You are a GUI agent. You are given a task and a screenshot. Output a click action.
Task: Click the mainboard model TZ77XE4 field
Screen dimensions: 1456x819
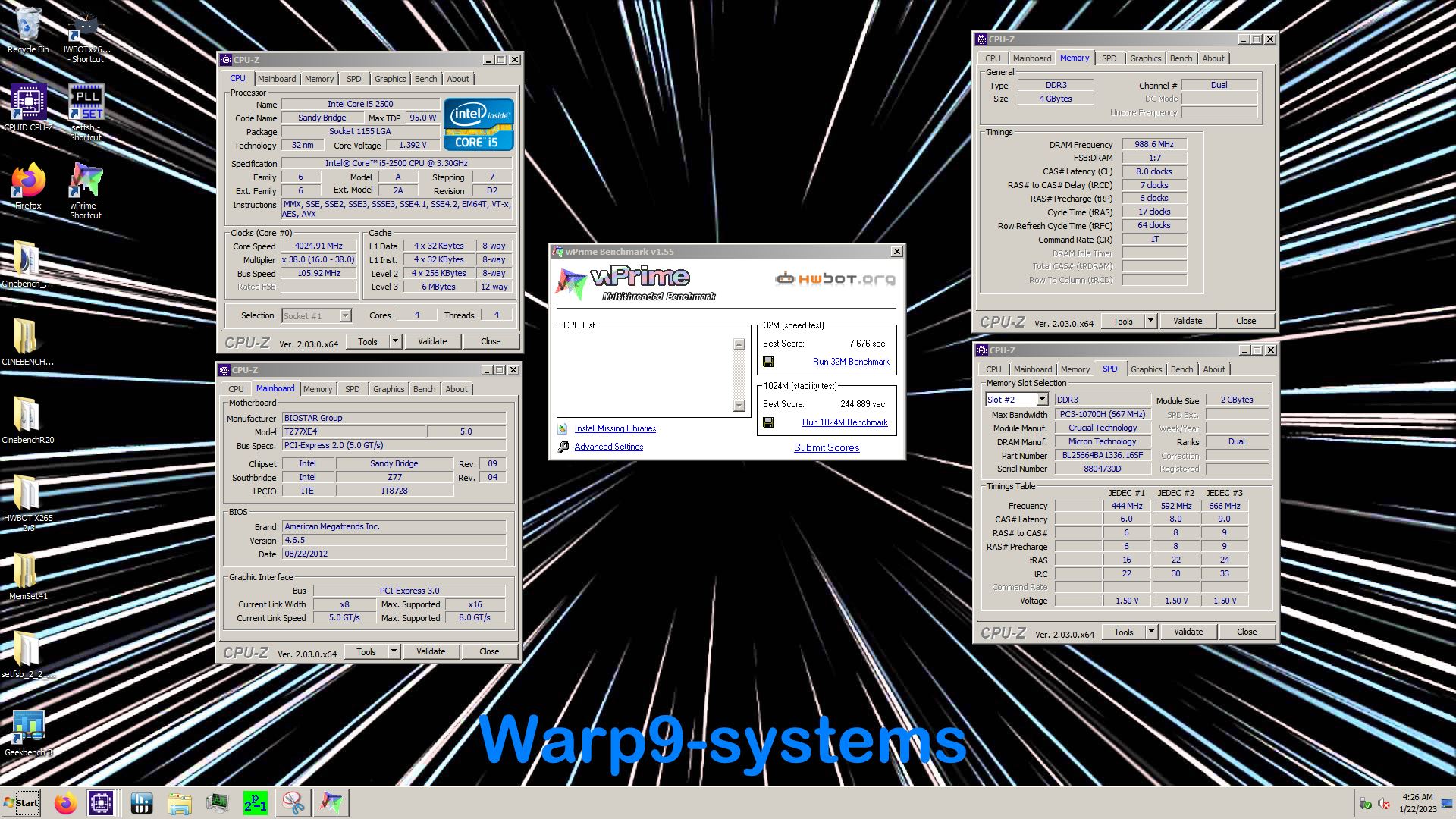353,432
